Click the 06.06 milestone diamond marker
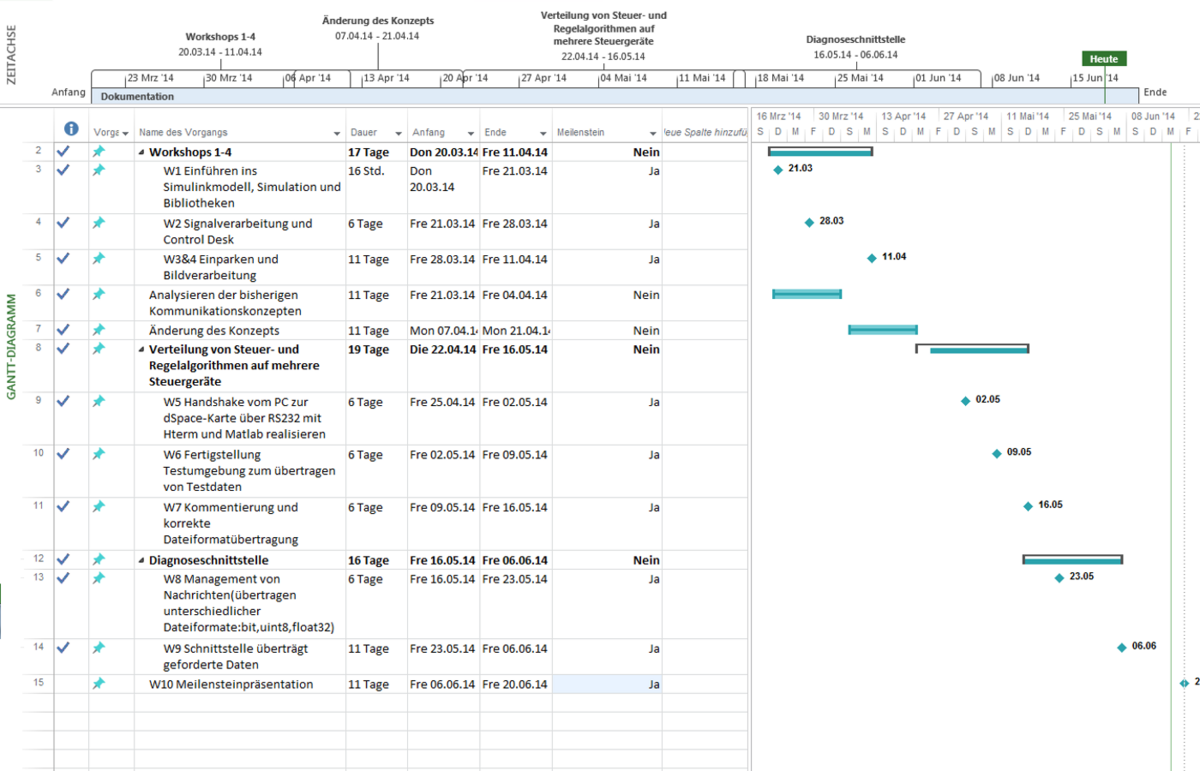 (1122, 647)
